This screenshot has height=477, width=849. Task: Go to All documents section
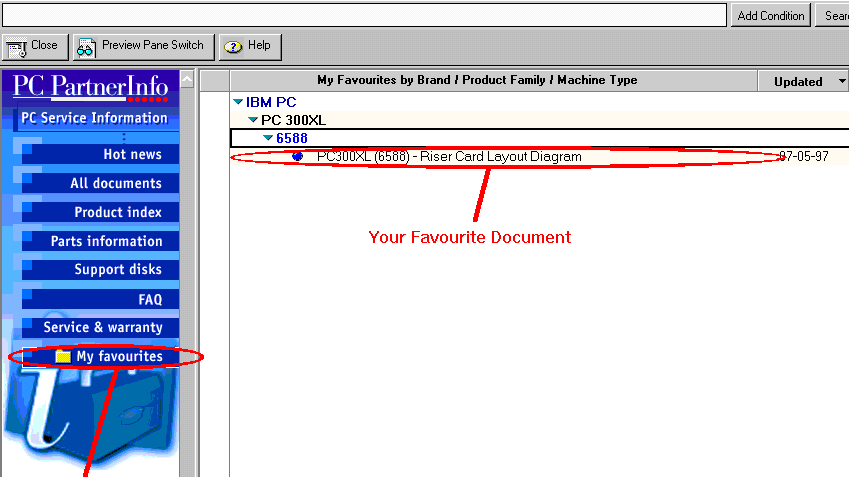point(115,183)
